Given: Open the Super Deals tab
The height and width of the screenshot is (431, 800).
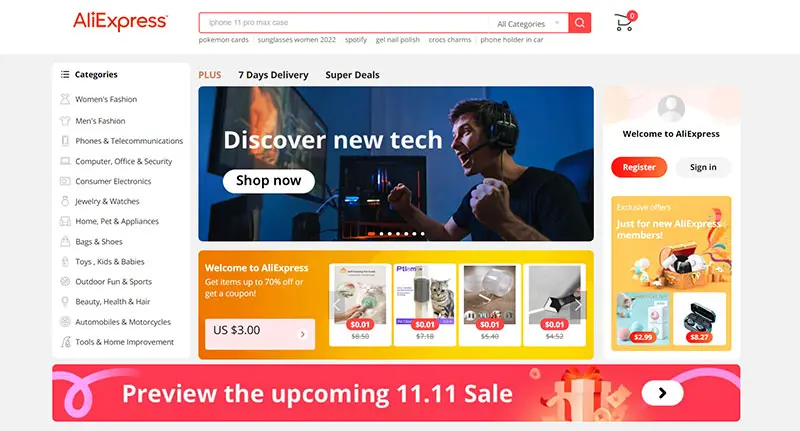Looking at the screenshot, I should (353, 75).
